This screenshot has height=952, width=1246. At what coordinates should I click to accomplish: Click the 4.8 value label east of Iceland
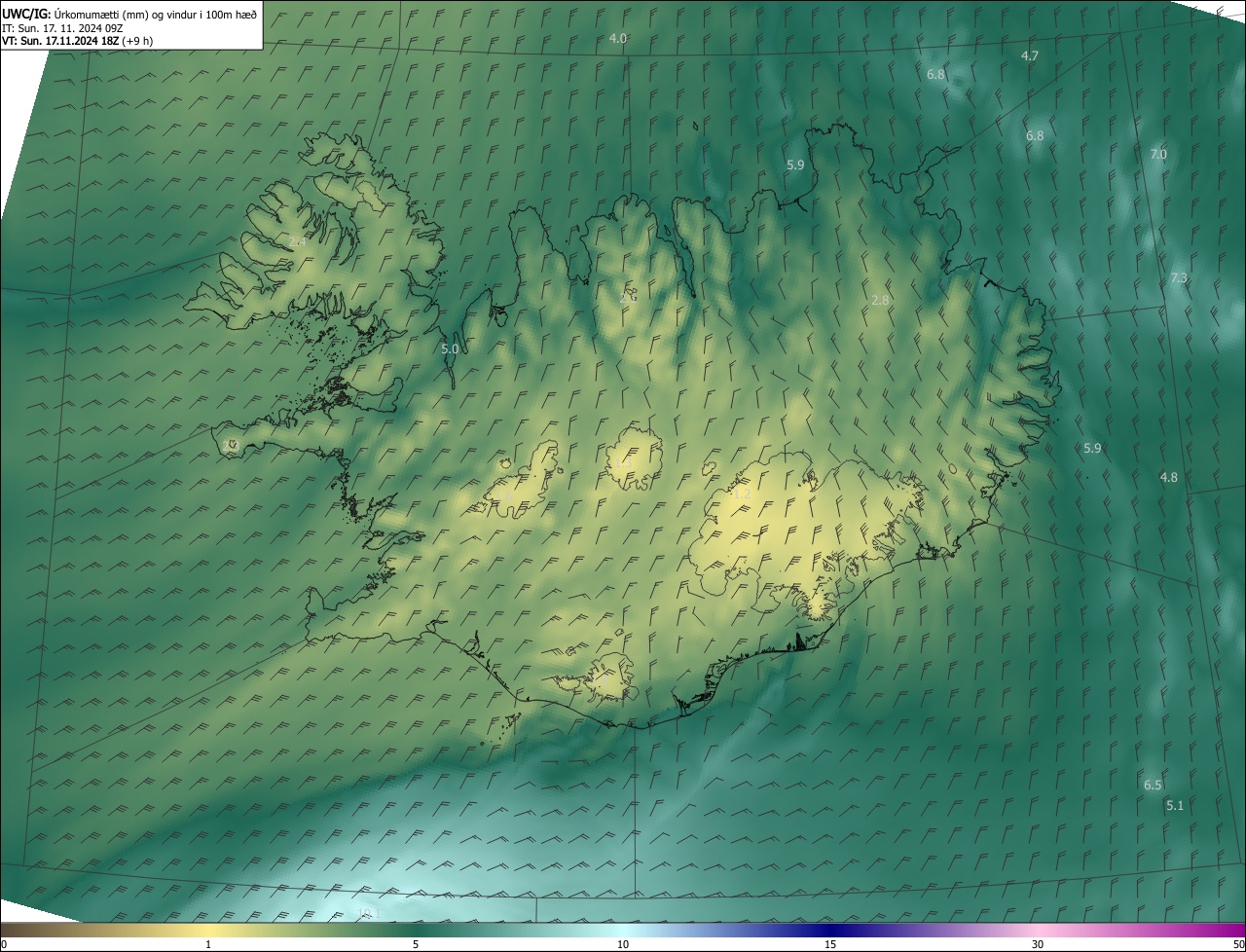(1169, 477)
